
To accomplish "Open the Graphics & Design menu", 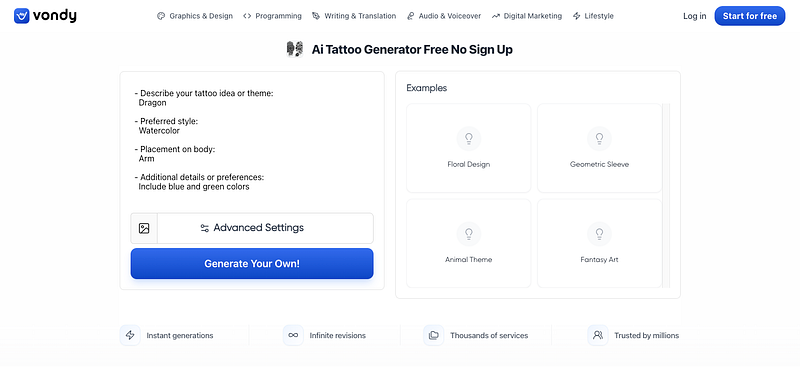I will (x=195, y=16).
